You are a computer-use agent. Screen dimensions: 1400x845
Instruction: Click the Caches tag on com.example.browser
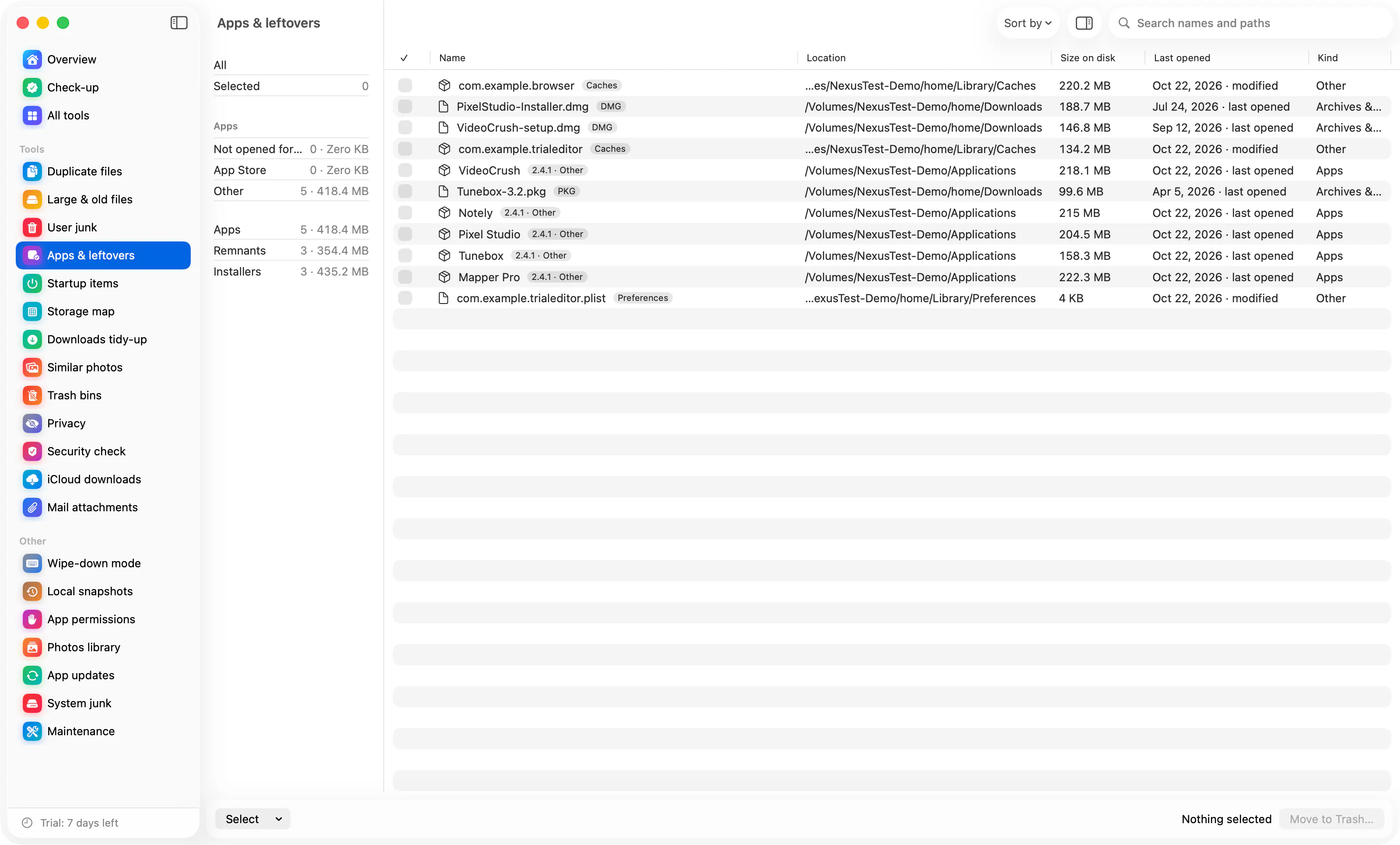[x=601, y=85]
